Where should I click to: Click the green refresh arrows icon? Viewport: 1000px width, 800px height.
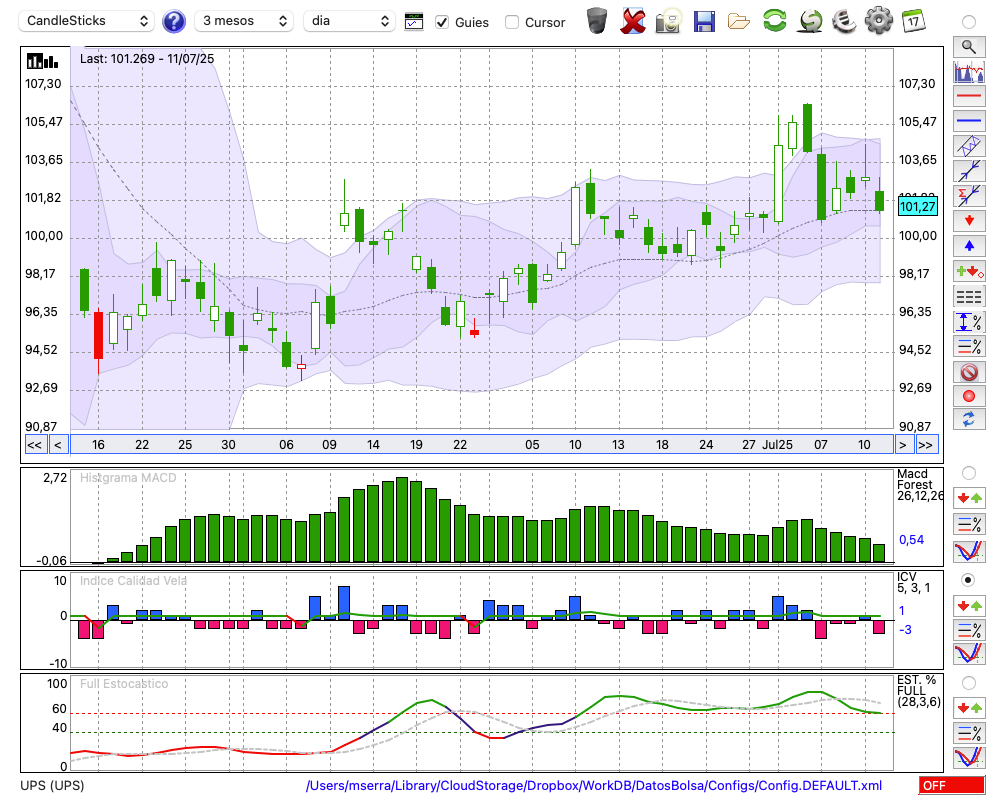[x=774, y=20]
